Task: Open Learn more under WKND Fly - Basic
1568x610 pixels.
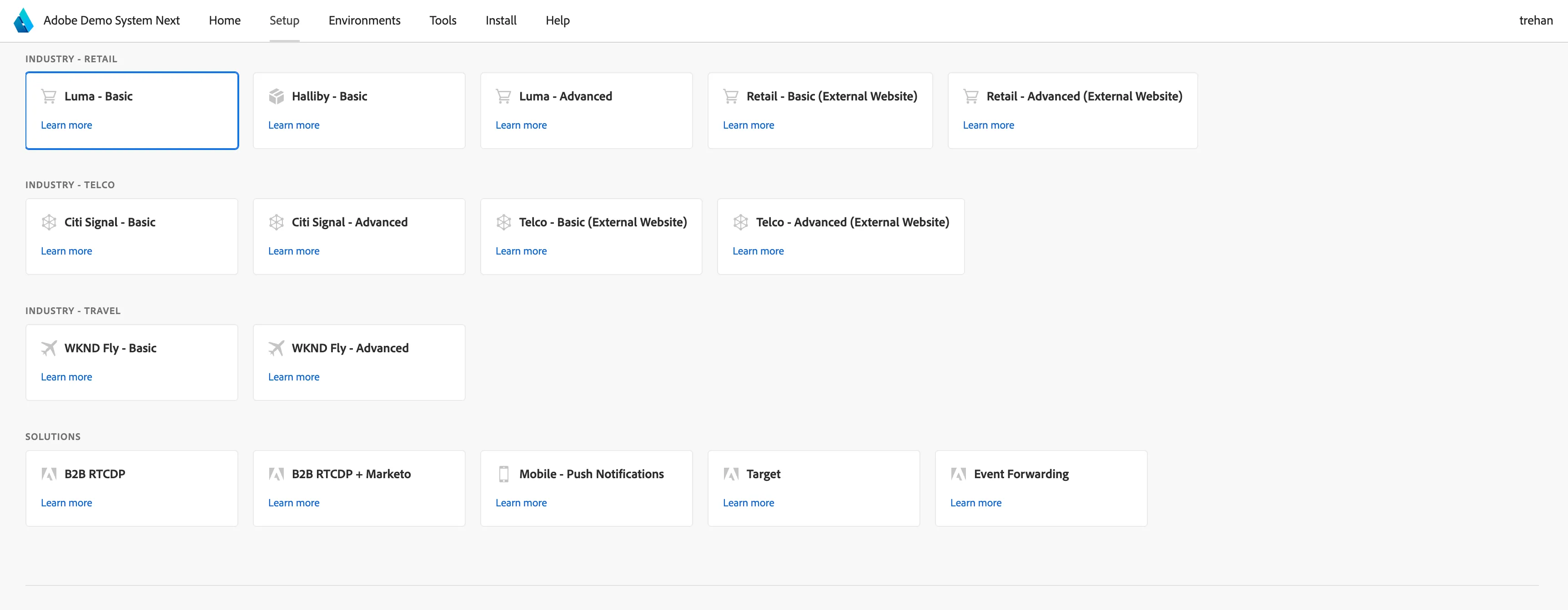Action: click(66, 376)
